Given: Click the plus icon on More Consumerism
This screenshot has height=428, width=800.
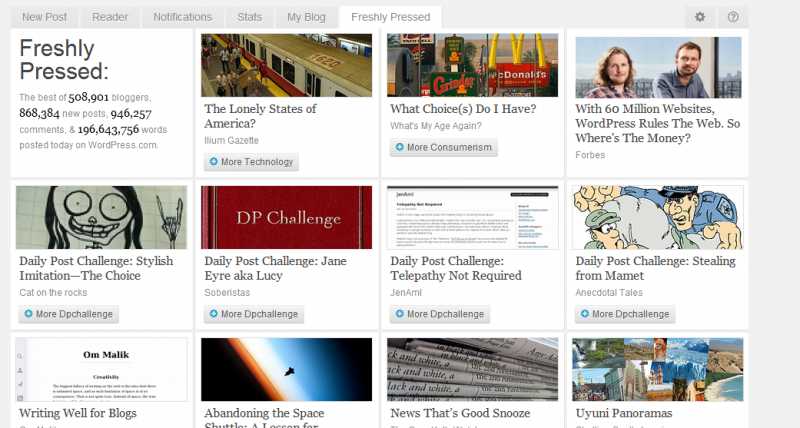Looking at the screenshot, I should point(399,147).
